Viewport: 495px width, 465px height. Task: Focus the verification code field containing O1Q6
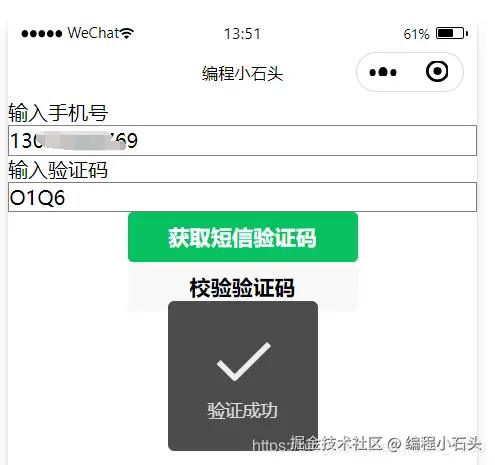tap(242, 197)
